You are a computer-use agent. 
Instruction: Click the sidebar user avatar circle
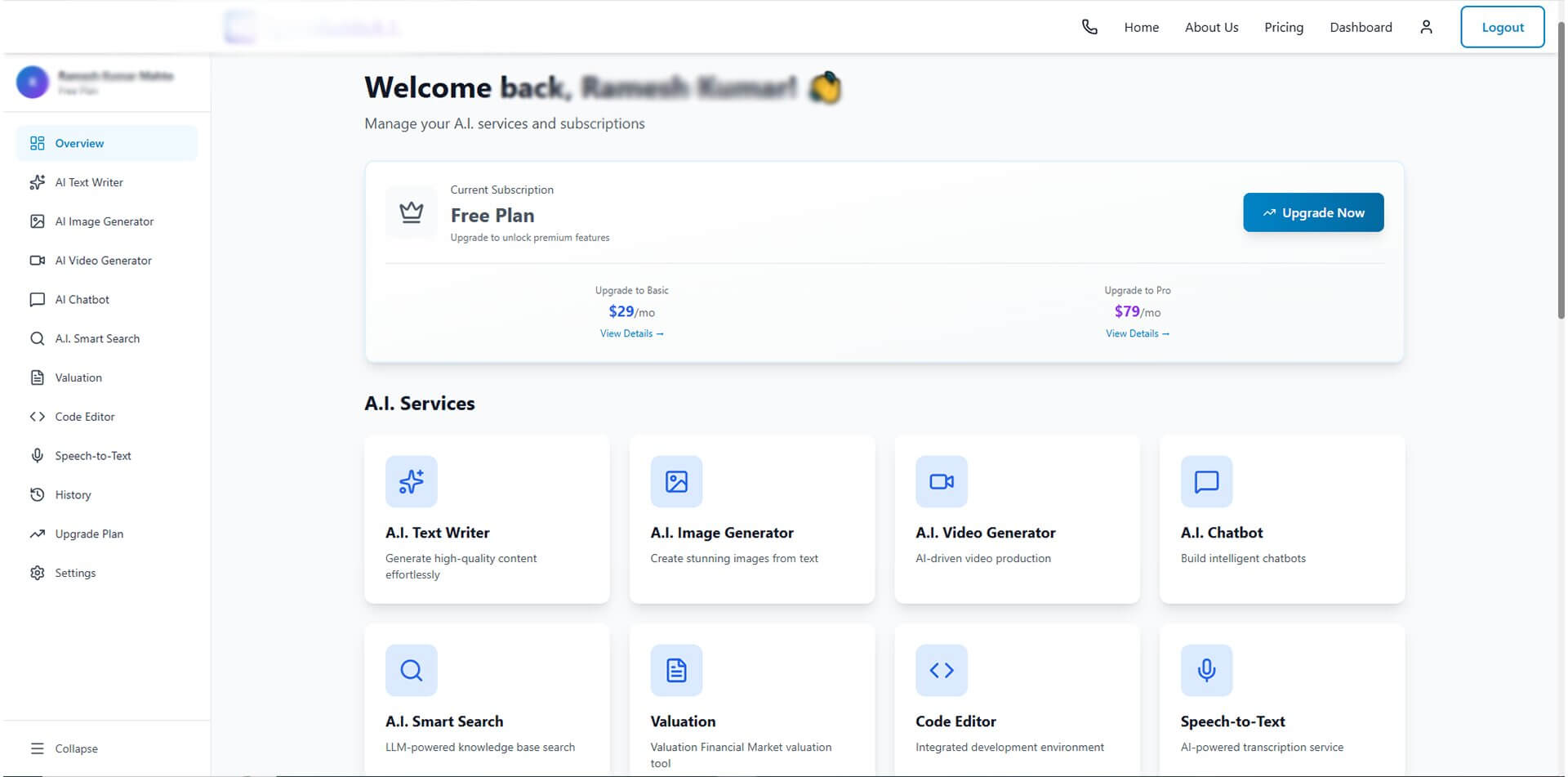coord(33,82)
